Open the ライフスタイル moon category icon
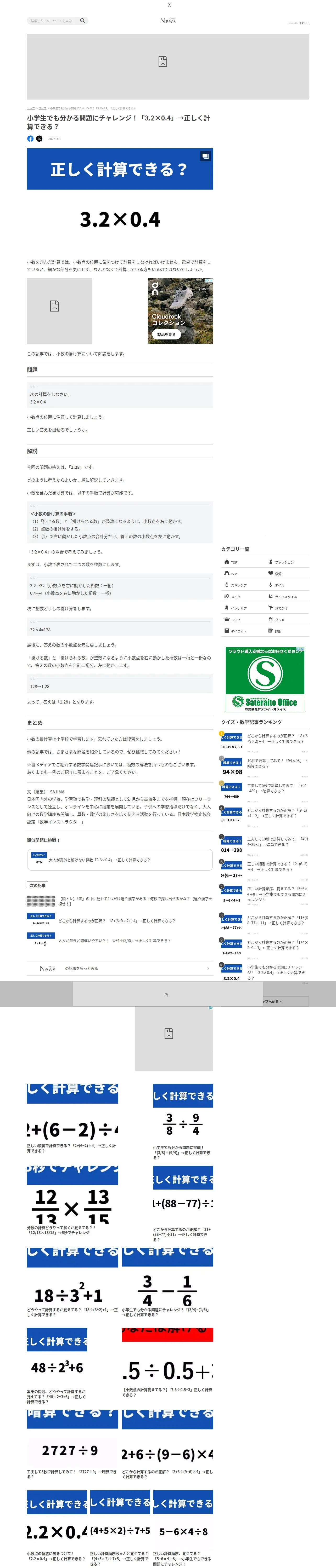This screenshot has height=1568, width=336. pyautogui.click(x=271, y=597)
